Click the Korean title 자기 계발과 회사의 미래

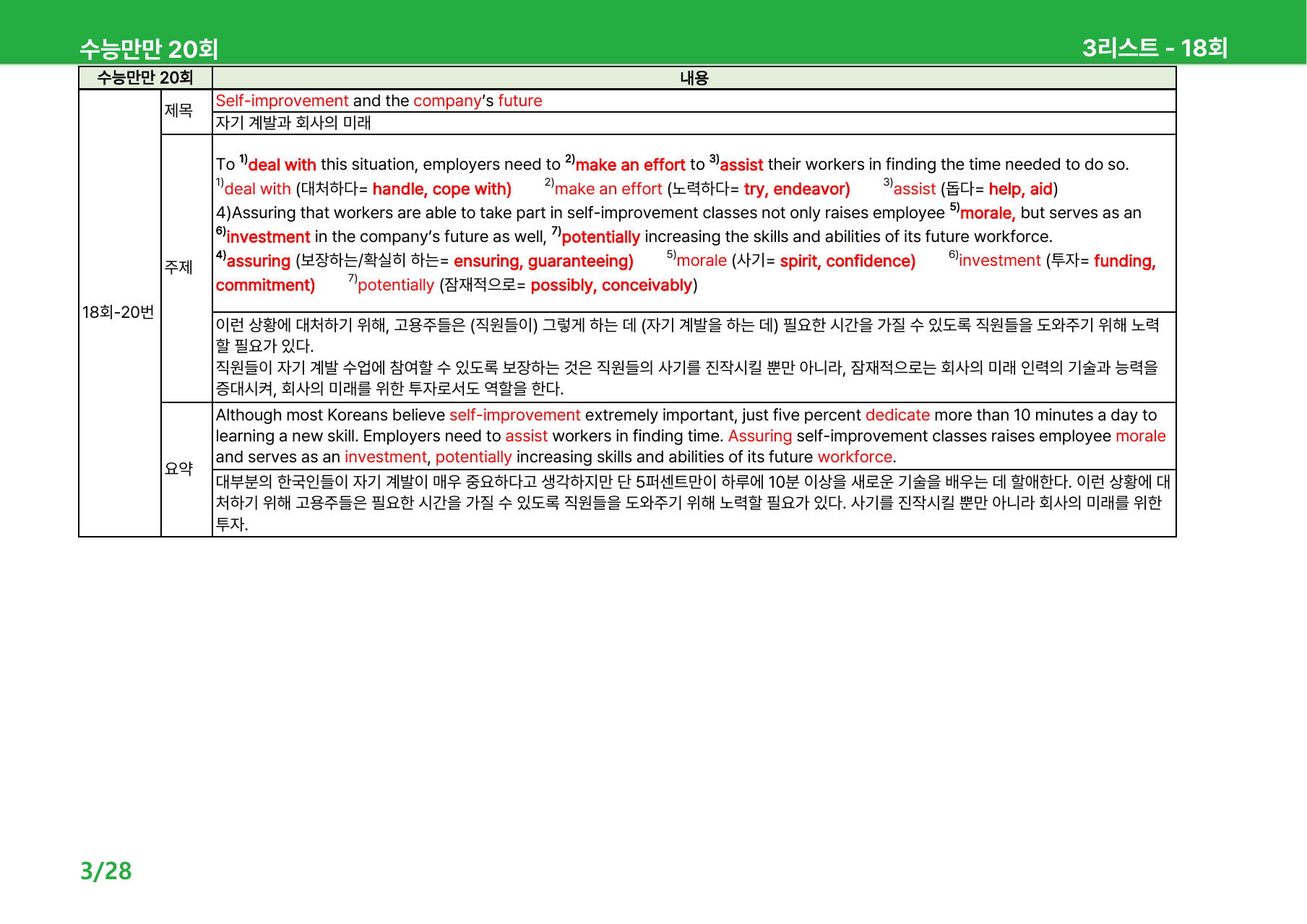pos(293,123)
